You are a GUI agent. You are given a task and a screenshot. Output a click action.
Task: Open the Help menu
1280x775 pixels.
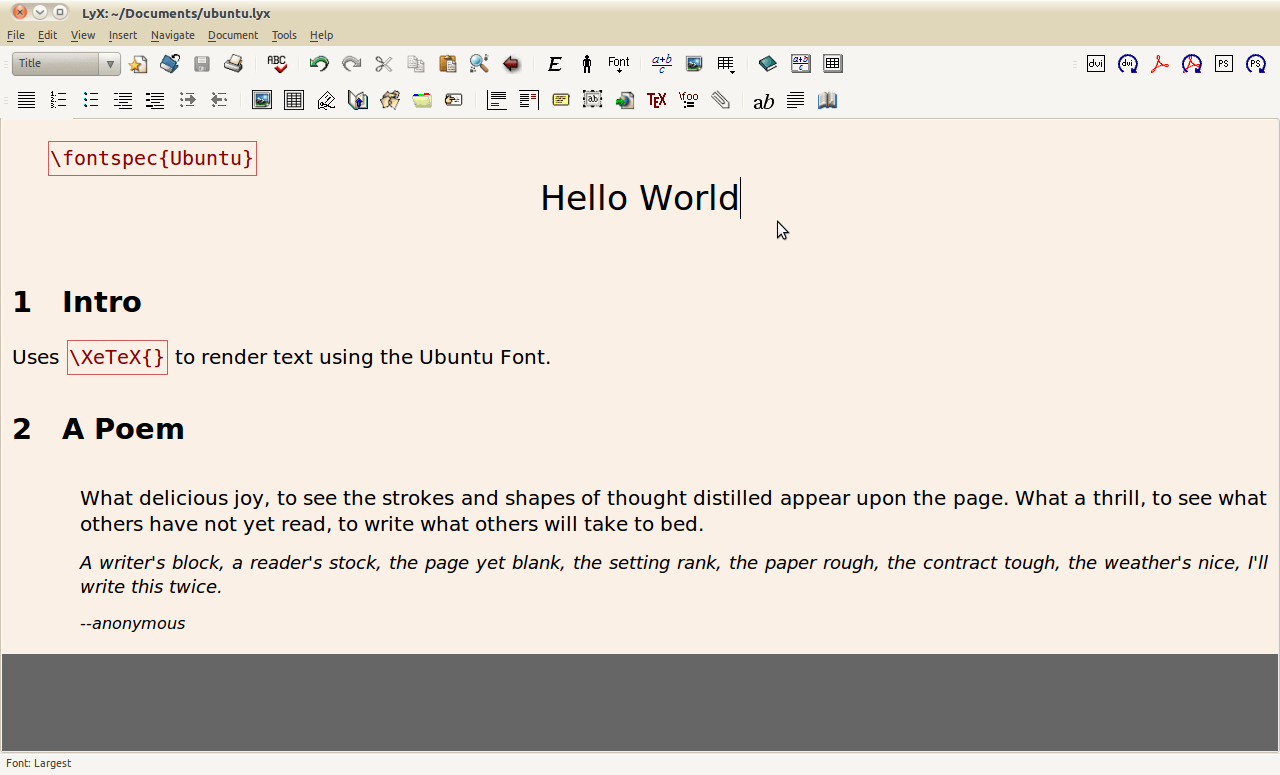[x=321, y=35]
